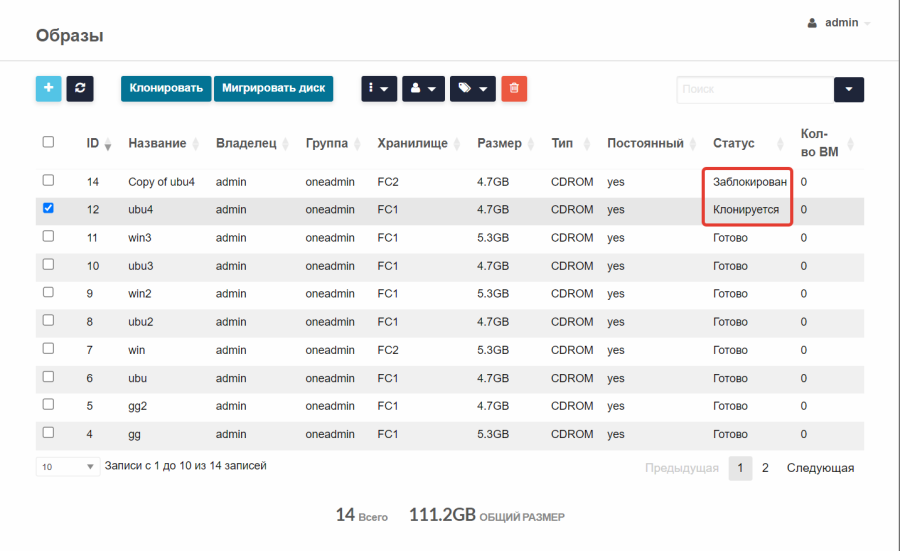Toggle the select-all checkbox in header
The image size is (900, 551).
pos(48,142)
